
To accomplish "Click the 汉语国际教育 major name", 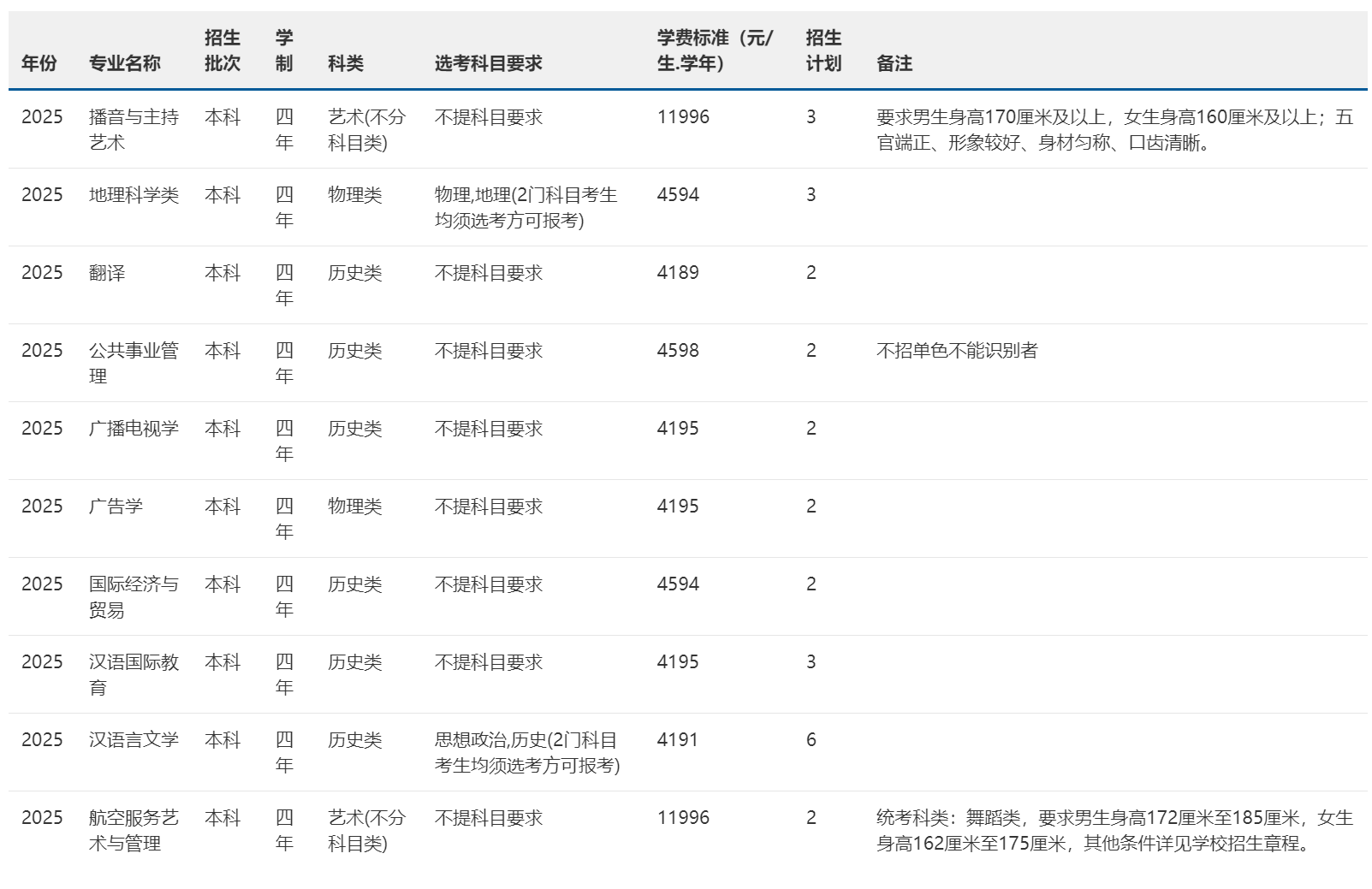I will [x=134, y=674].
